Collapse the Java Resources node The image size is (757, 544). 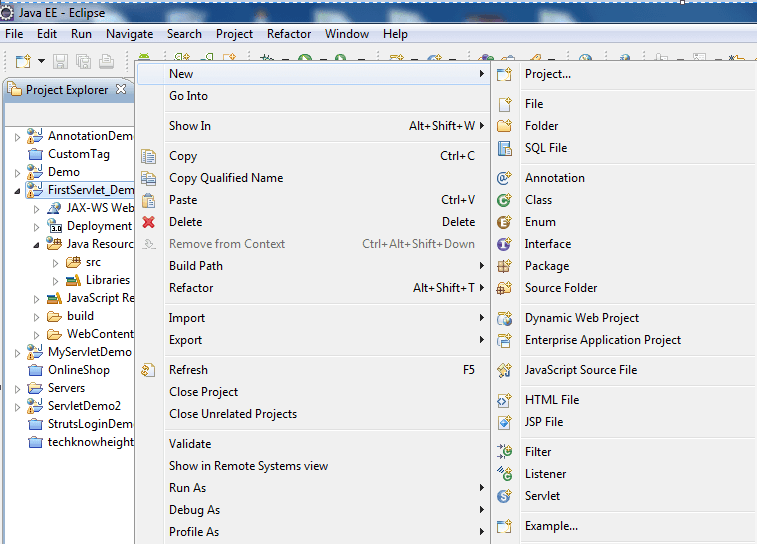coord(37,245)
